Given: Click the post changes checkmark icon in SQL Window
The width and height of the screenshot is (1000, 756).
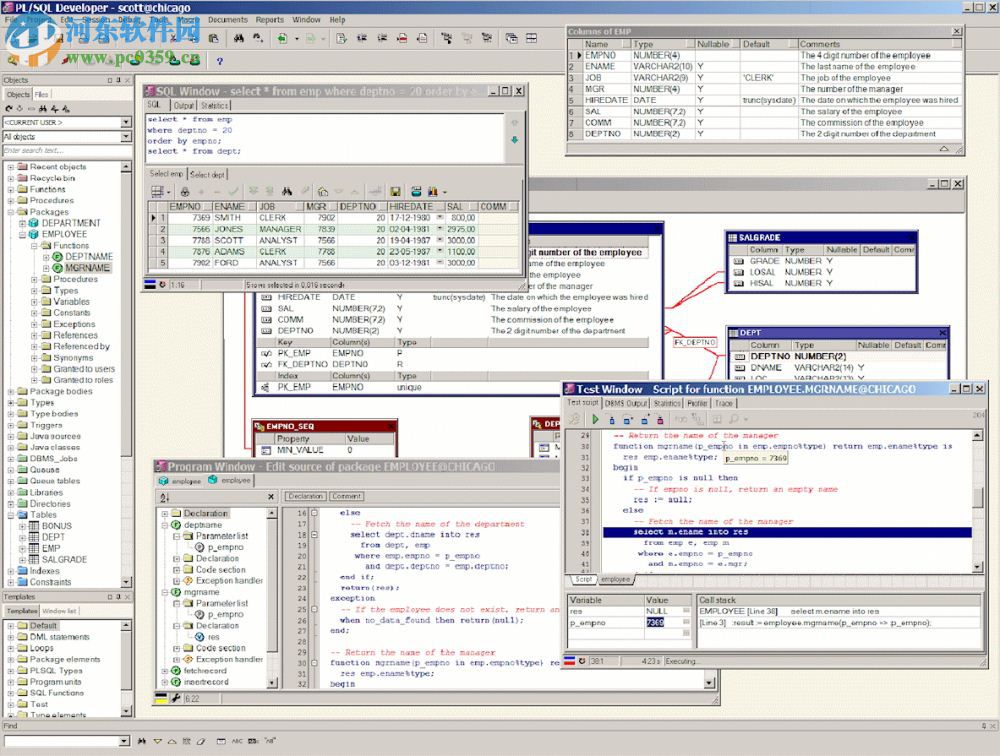Looking at the screenshot, I should tap(233, 190).
